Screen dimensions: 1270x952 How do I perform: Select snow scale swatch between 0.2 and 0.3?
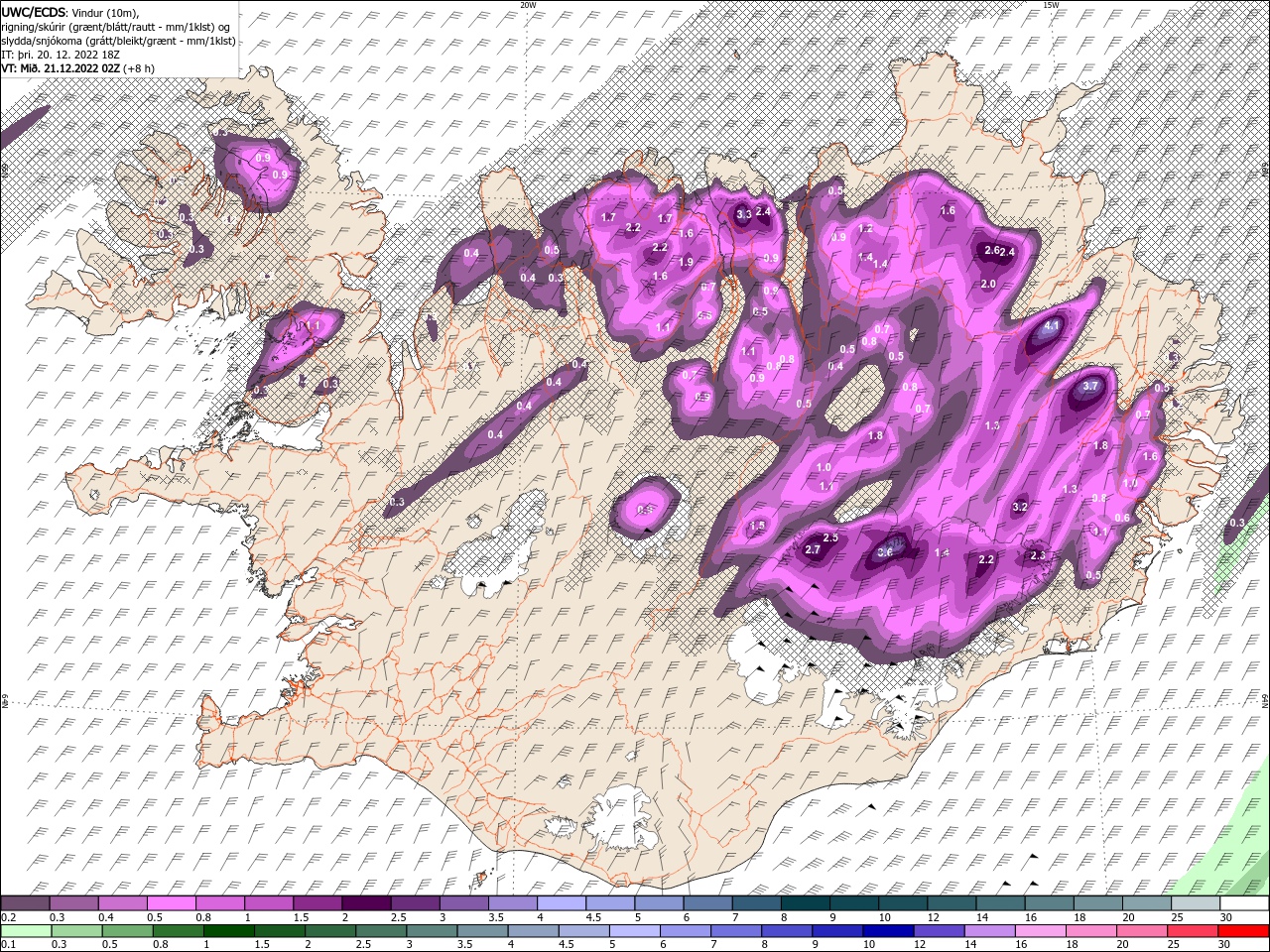coord(25,903)
